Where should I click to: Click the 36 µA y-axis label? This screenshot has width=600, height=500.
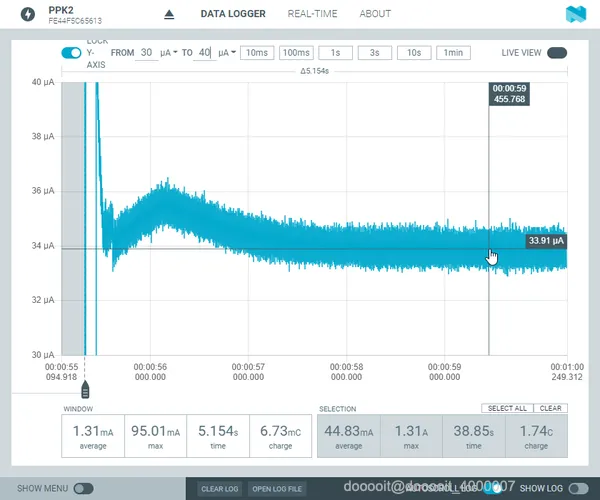[x=43, y=191]
